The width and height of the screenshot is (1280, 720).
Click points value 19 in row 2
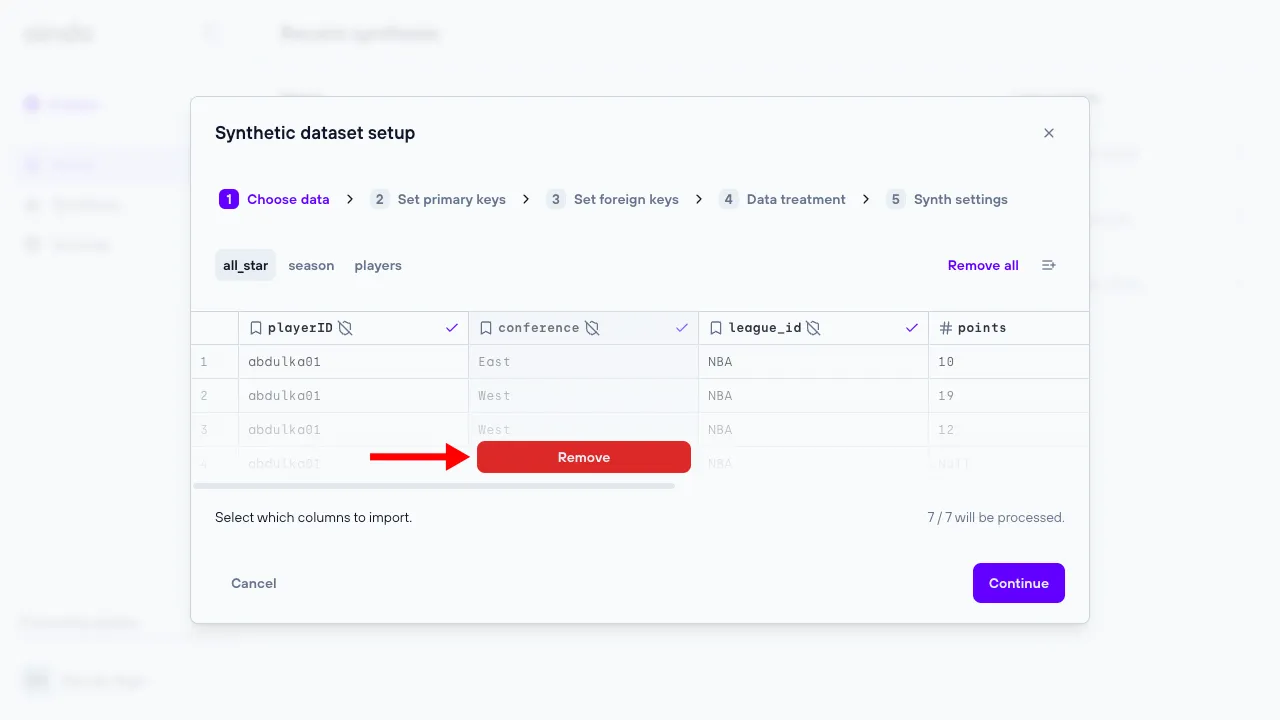pos(1008,396)
